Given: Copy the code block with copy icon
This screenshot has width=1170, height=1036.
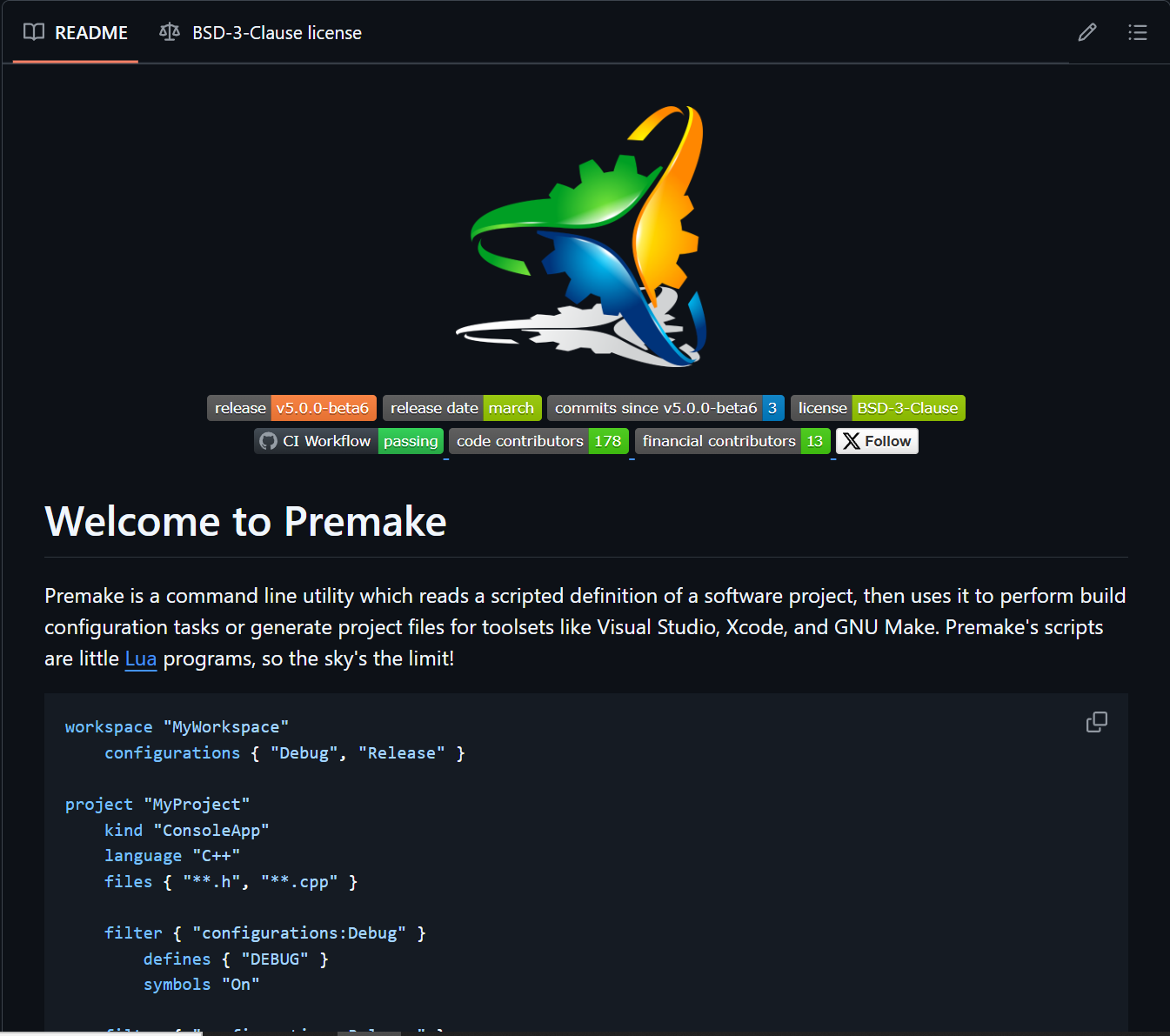Looking at the screenshot, I should 1097,722.
